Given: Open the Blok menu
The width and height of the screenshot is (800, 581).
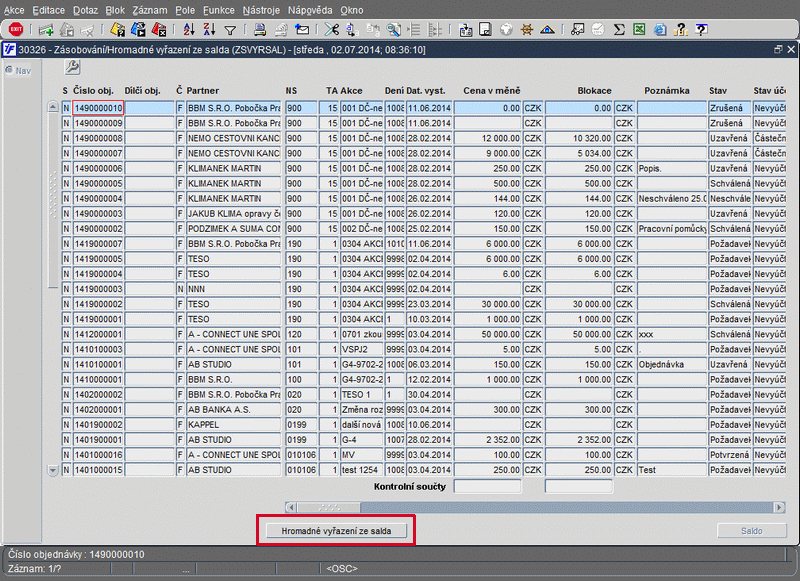Looking at the screenshot, I should [115, 10].
